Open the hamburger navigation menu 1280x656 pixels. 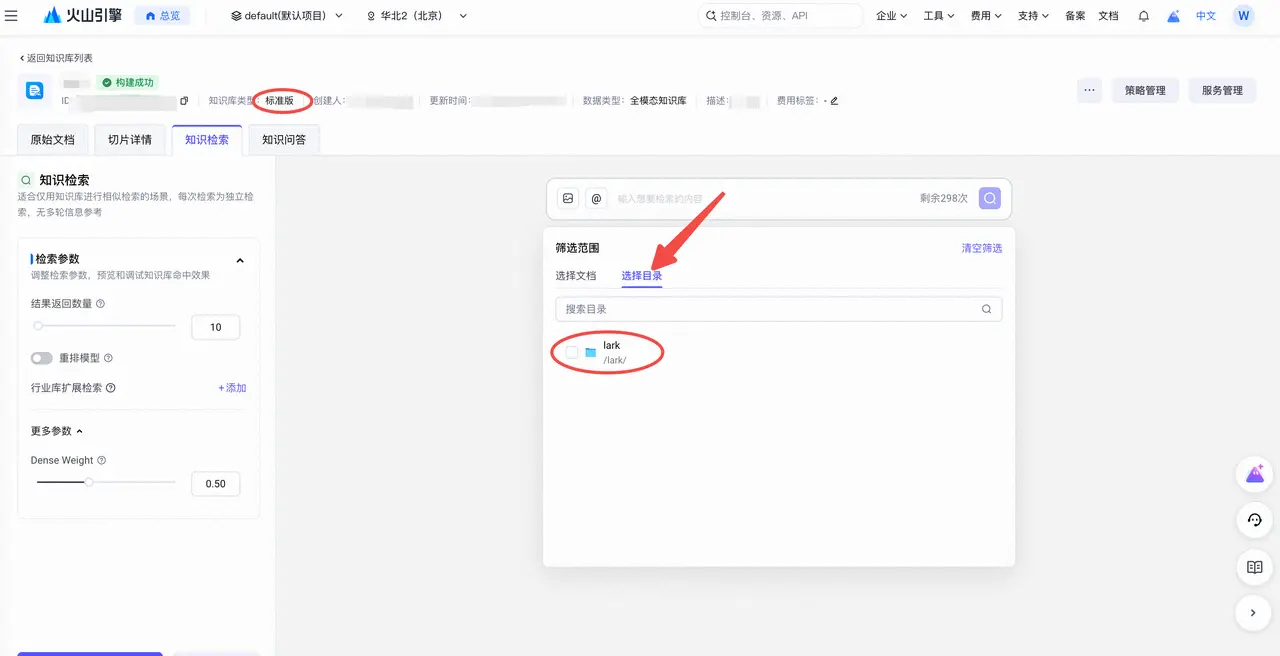point(12,16)
